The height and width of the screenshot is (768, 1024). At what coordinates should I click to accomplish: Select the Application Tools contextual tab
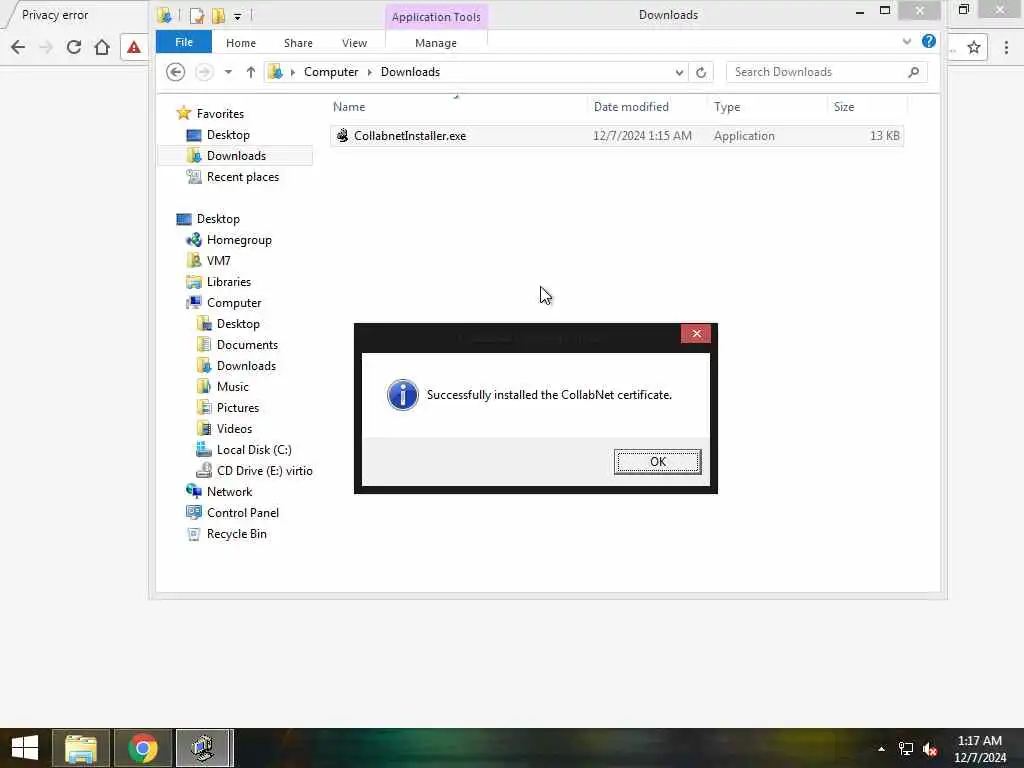(436, 17)
